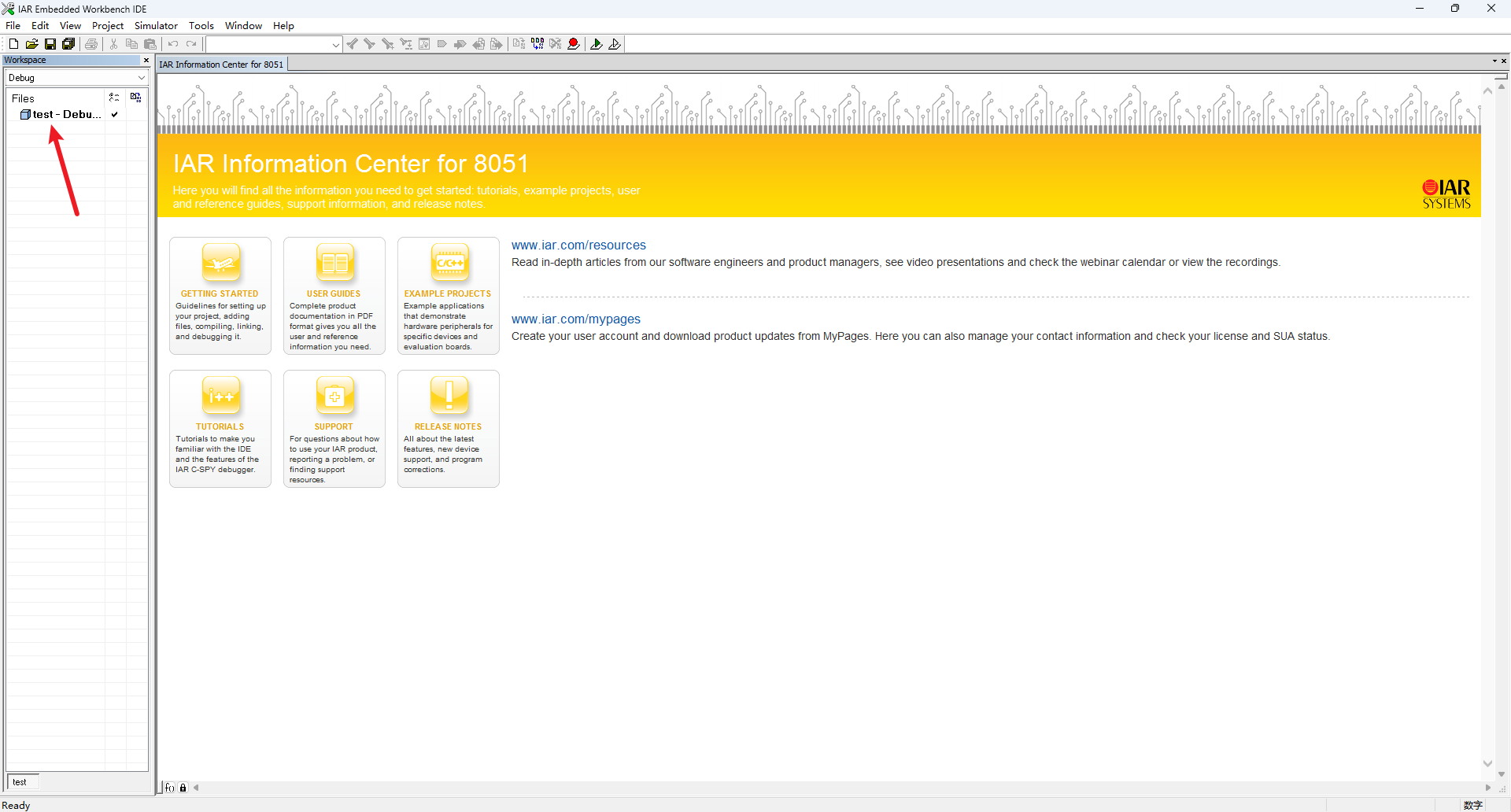Click the checkmark beside test project
Image resolution: width=1511 pixels, height=812 pixels.
coord(115,114)
